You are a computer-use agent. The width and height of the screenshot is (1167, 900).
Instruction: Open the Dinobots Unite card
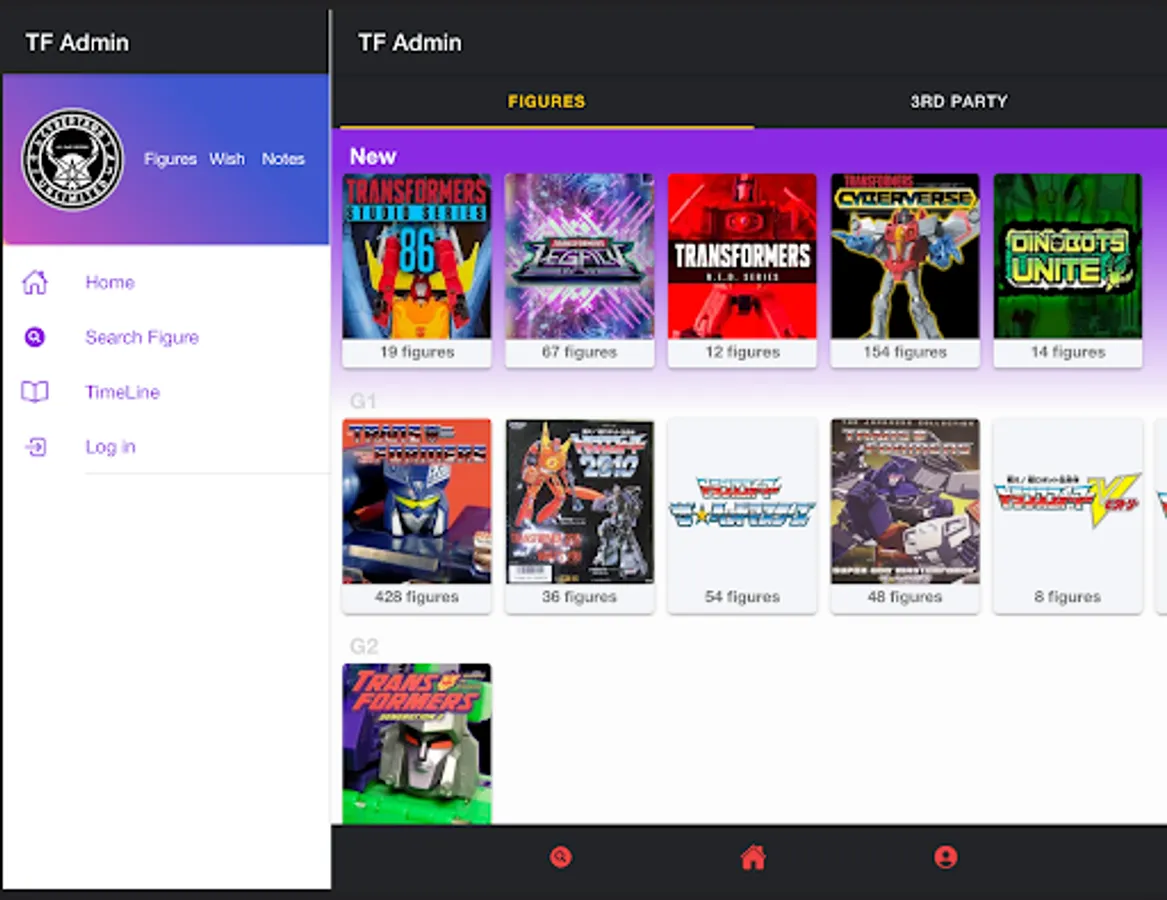coord(1068,270)
